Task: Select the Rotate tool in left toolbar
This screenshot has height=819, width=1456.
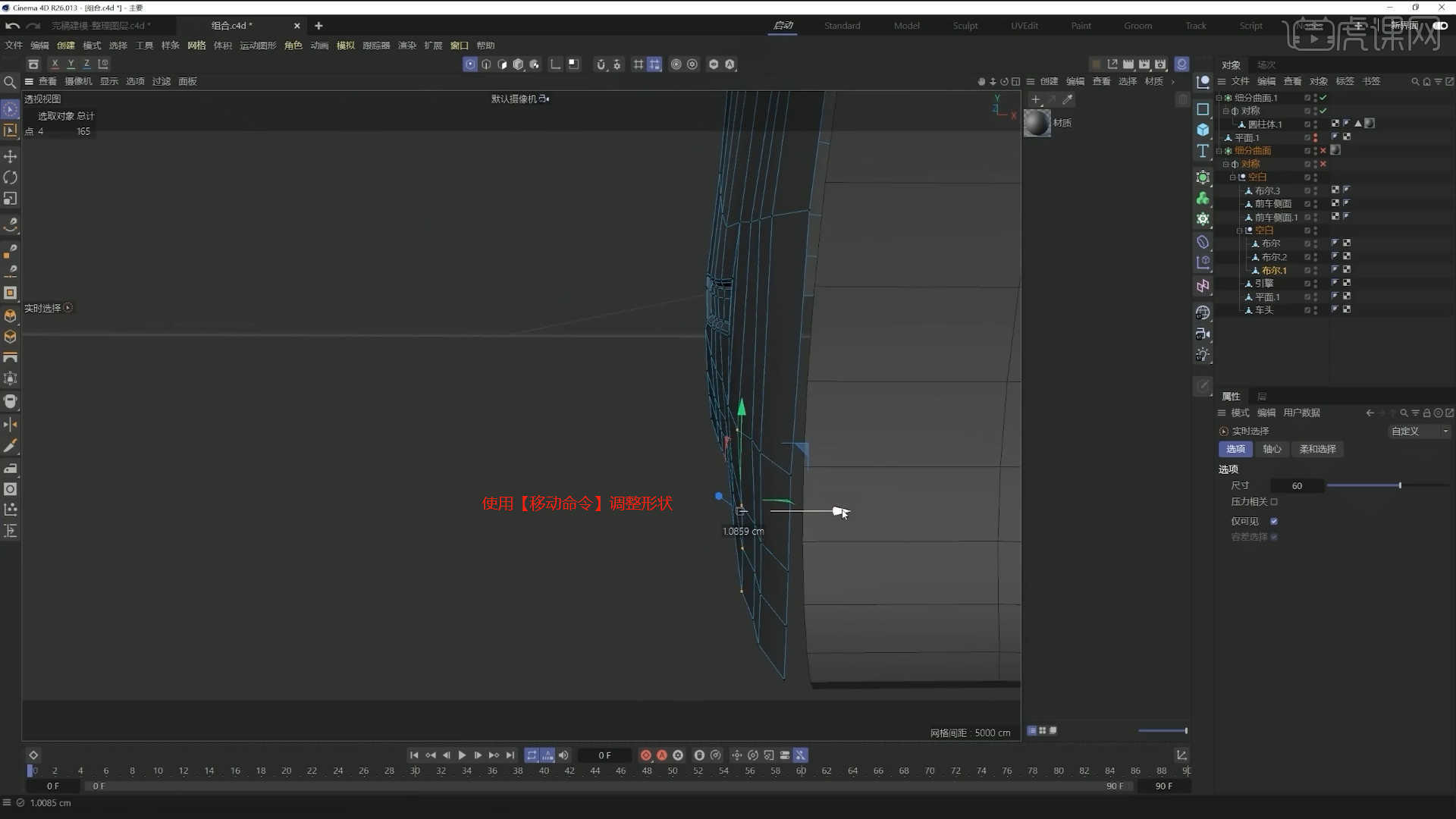Action: click(x=10, y=177)
